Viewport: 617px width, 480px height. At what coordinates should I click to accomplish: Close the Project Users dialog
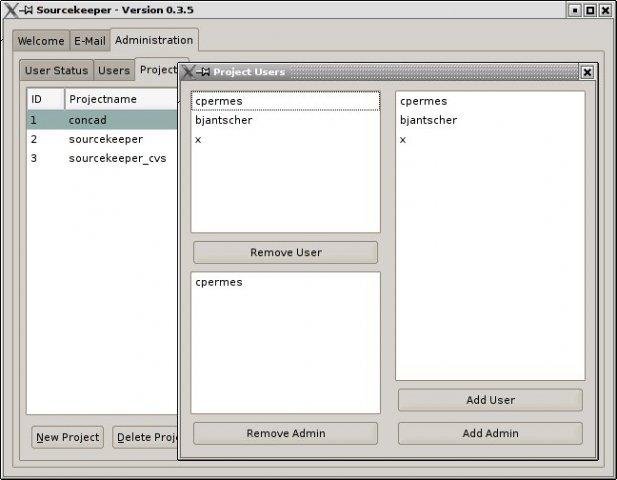click(x=587, y=72)
